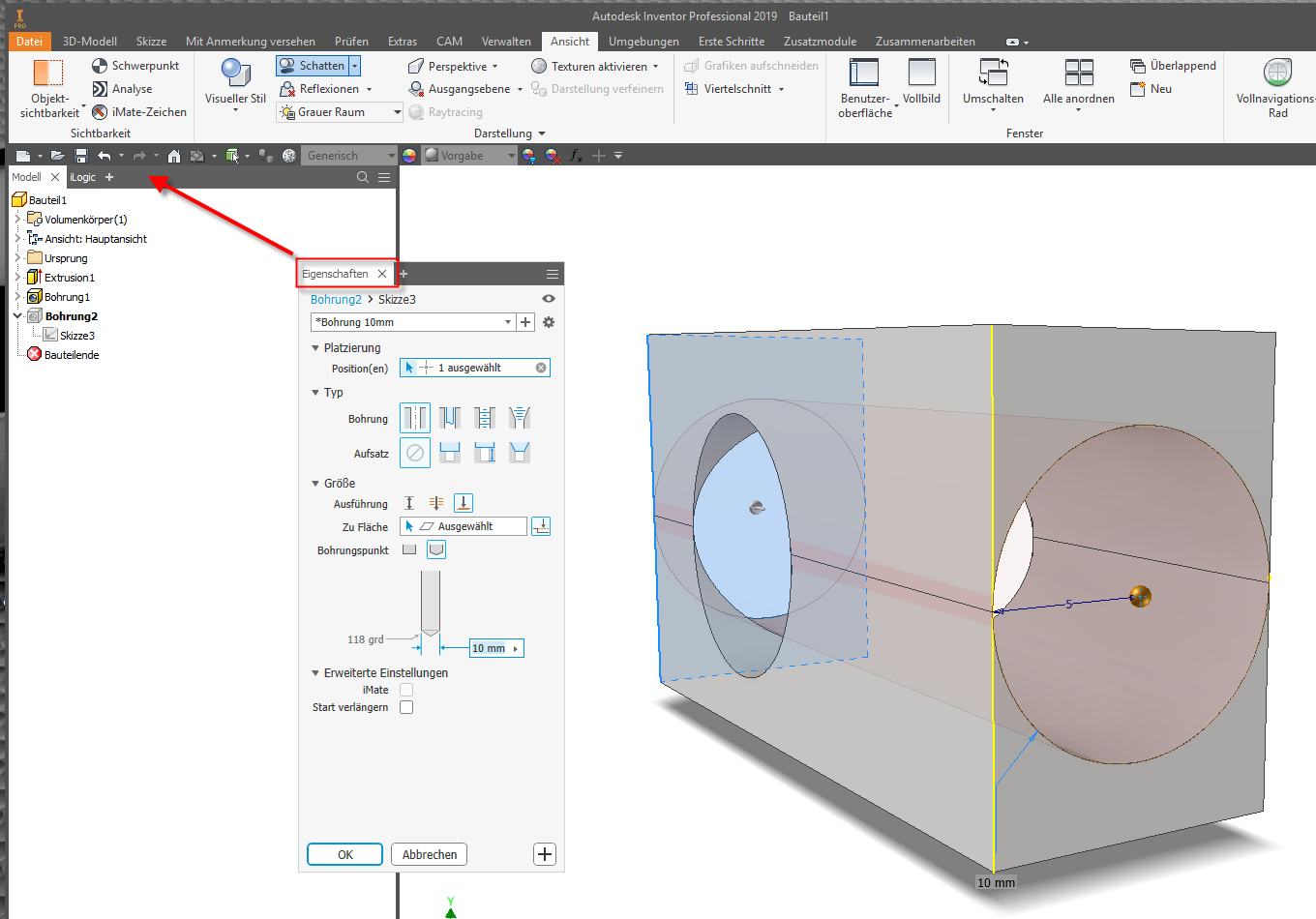The height and width of the screenshot is (919, 1316).
Task: Open the Eigenschaften panel menu
Action: 552,274
